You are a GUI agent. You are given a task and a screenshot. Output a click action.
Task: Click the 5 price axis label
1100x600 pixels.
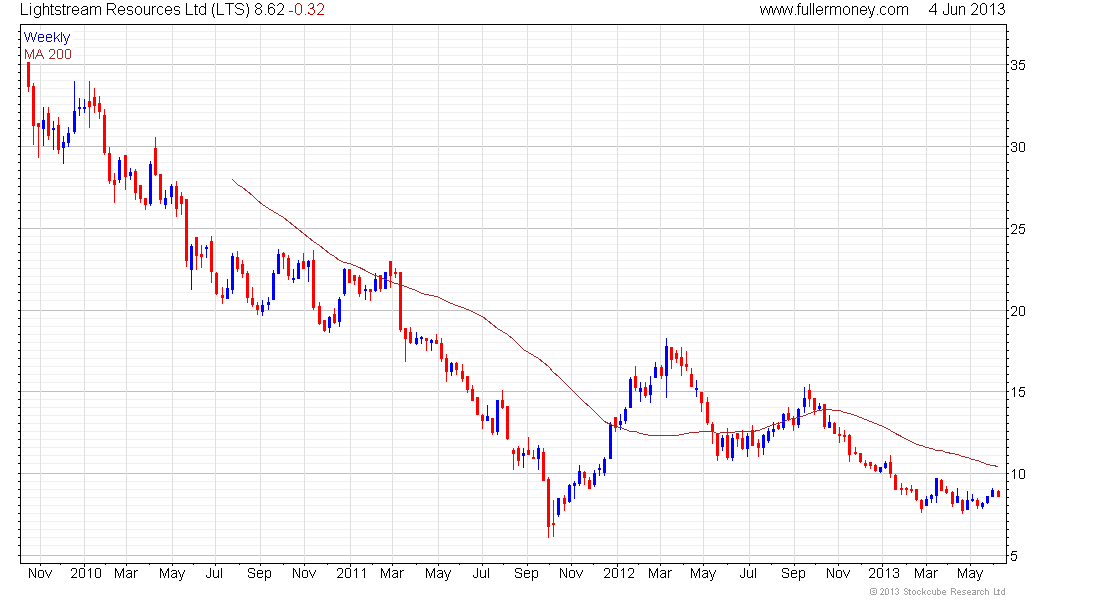pos(1013,556)
